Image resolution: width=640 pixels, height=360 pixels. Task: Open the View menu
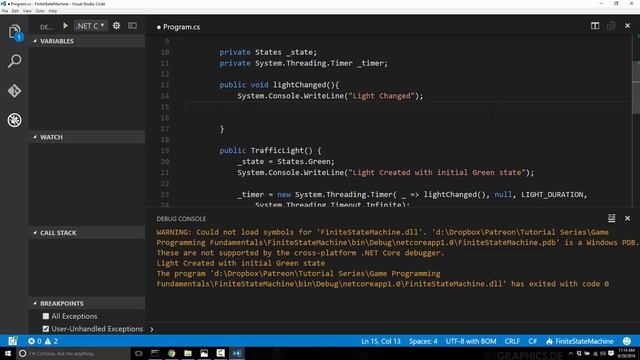27,11
